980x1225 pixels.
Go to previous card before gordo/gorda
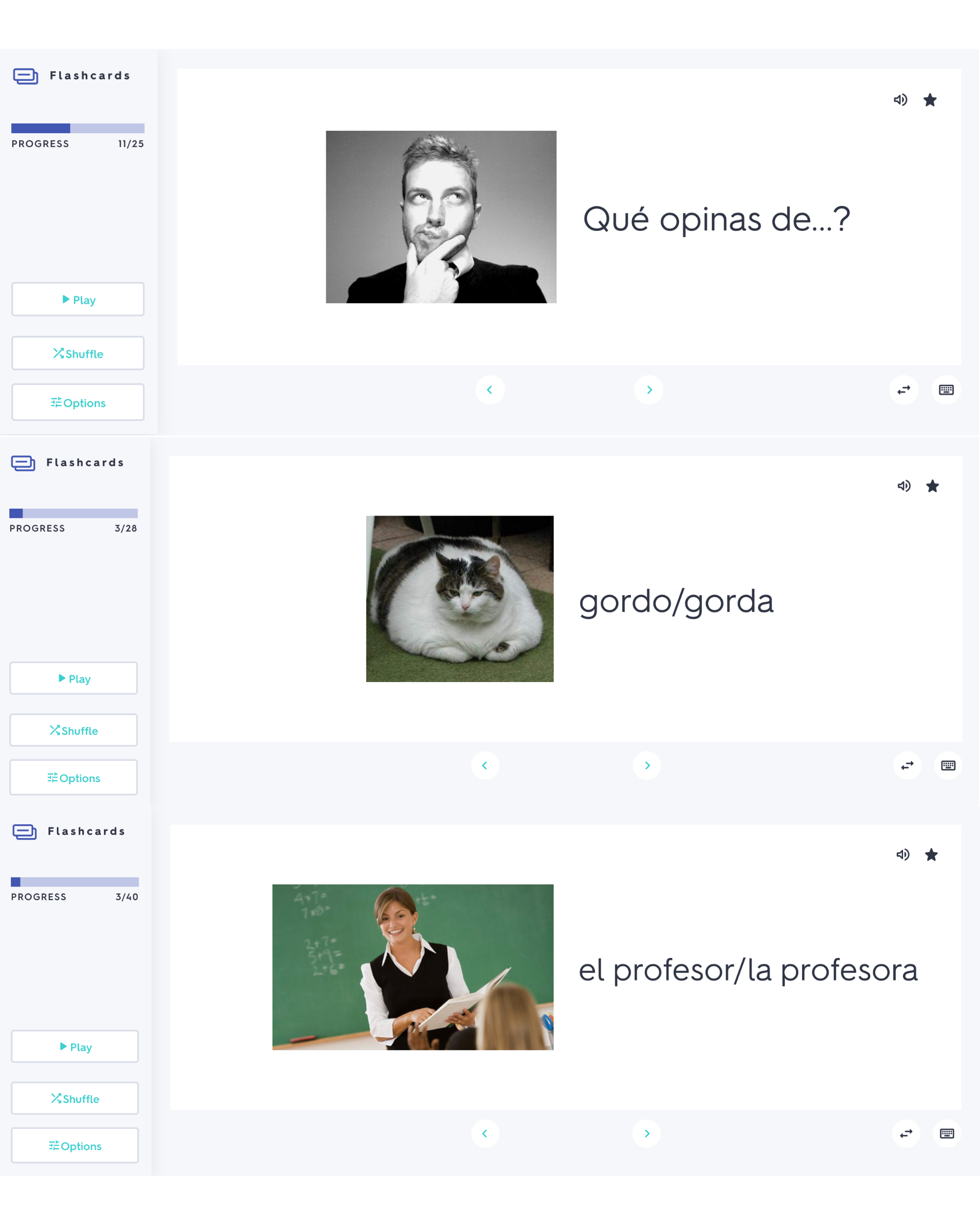pyautogui.click(x=485, y=765)
